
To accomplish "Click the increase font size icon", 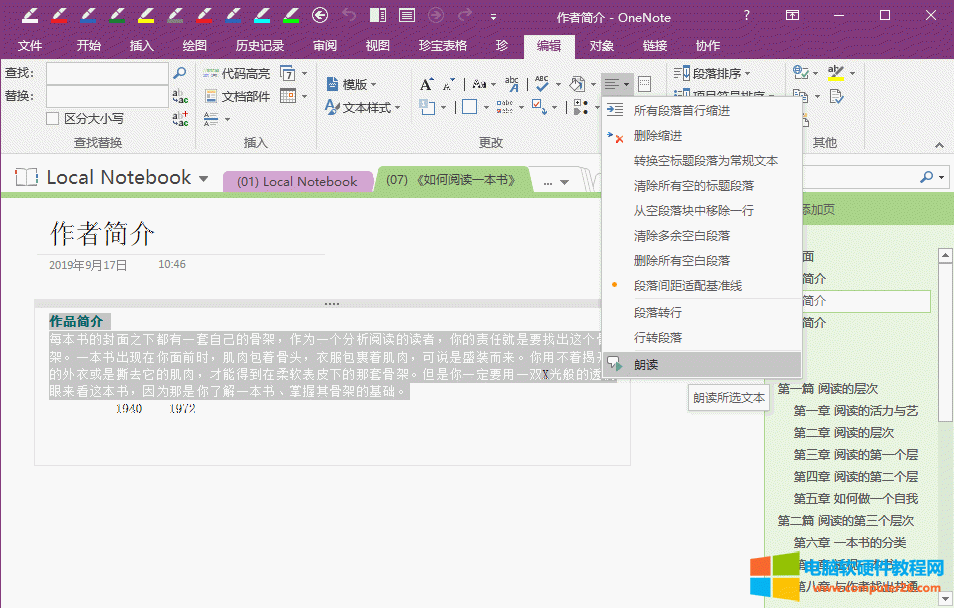I will point(427,84).
